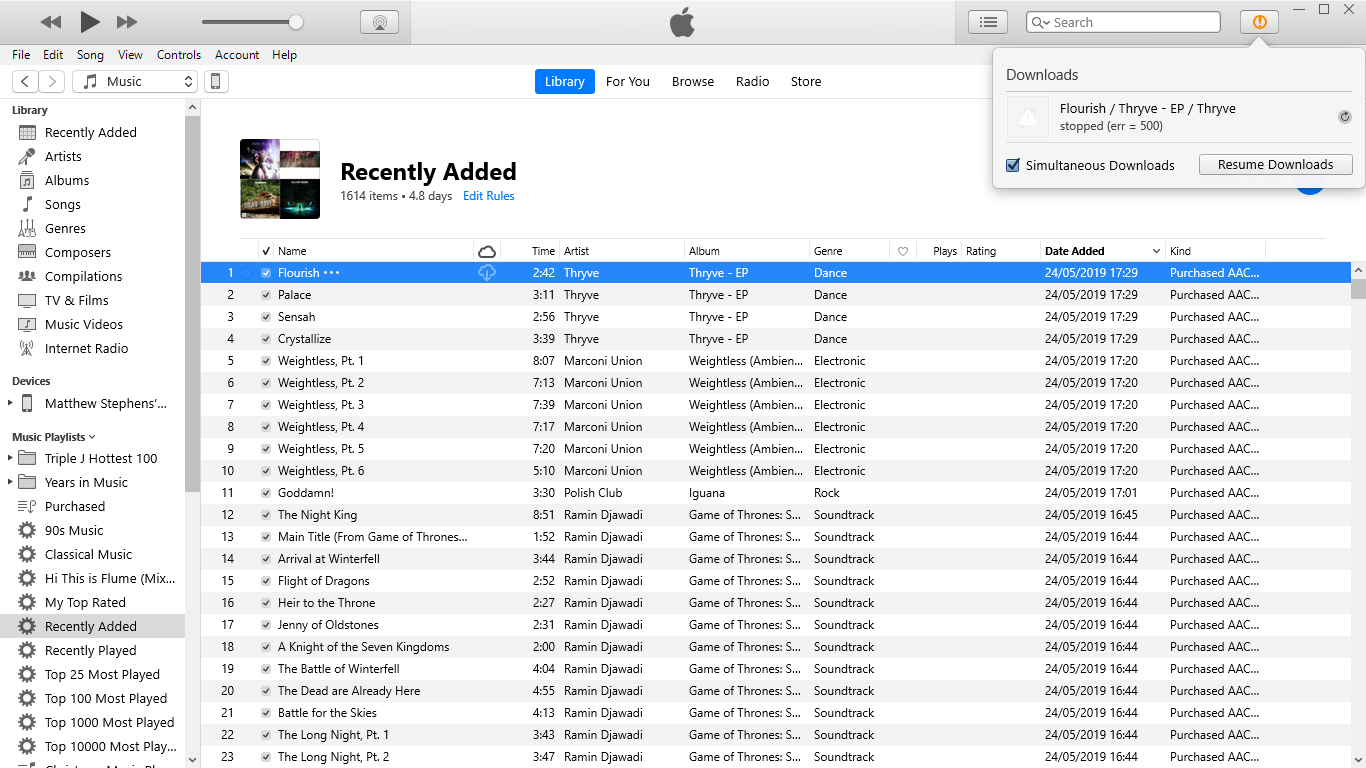
Task: Uncheck Flight of Dragons checkbox
Action: [x=266, y=581]
